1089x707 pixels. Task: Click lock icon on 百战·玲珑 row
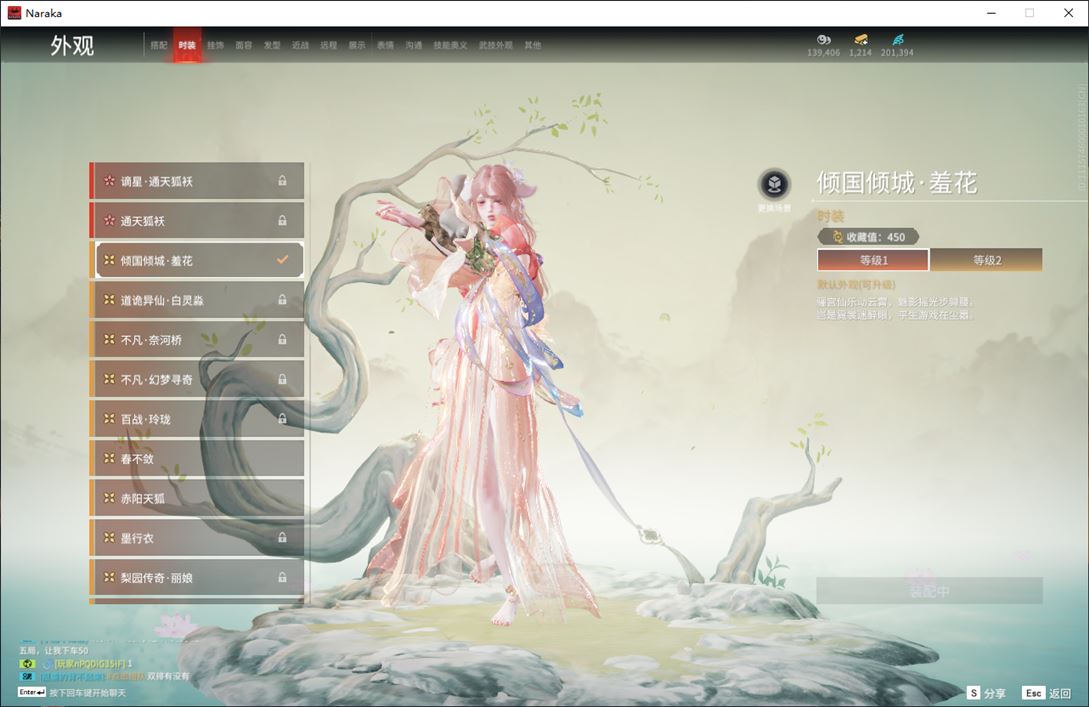pos(283,418)
